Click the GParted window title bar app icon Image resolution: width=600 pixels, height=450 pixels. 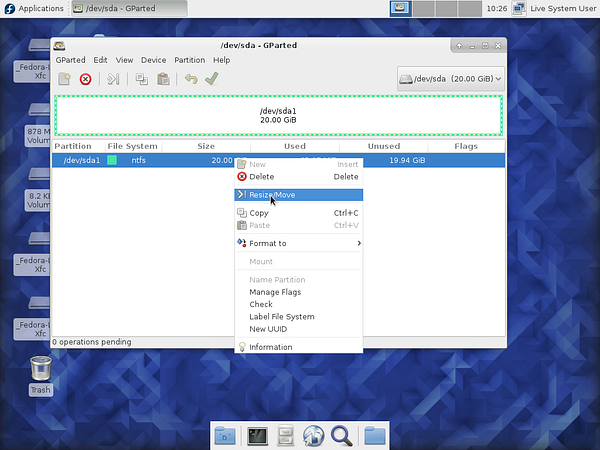(x=59, y=46)
